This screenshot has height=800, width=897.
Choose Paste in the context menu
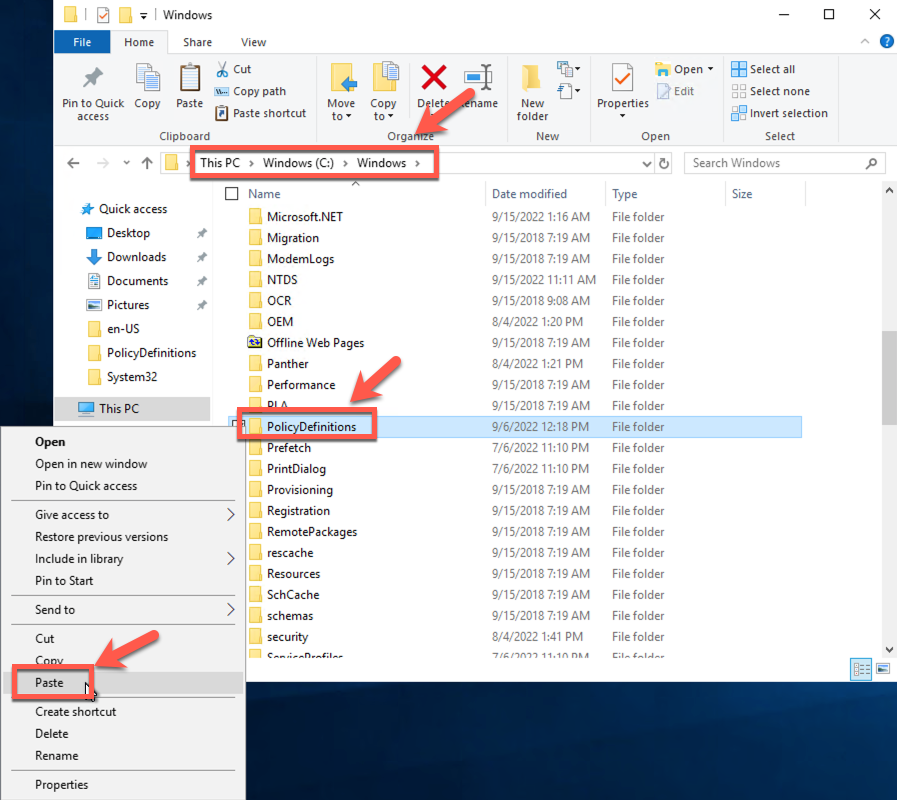click(x=124, y=683)
